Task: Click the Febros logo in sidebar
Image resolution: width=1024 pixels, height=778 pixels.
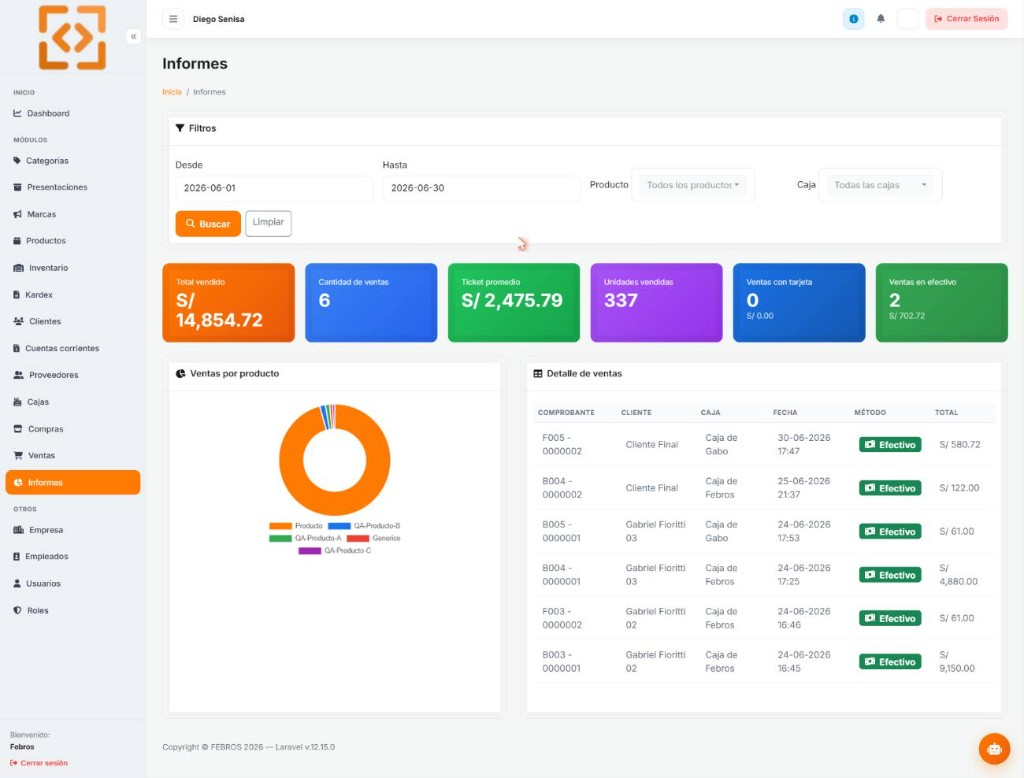Action: tap(72, 37)
